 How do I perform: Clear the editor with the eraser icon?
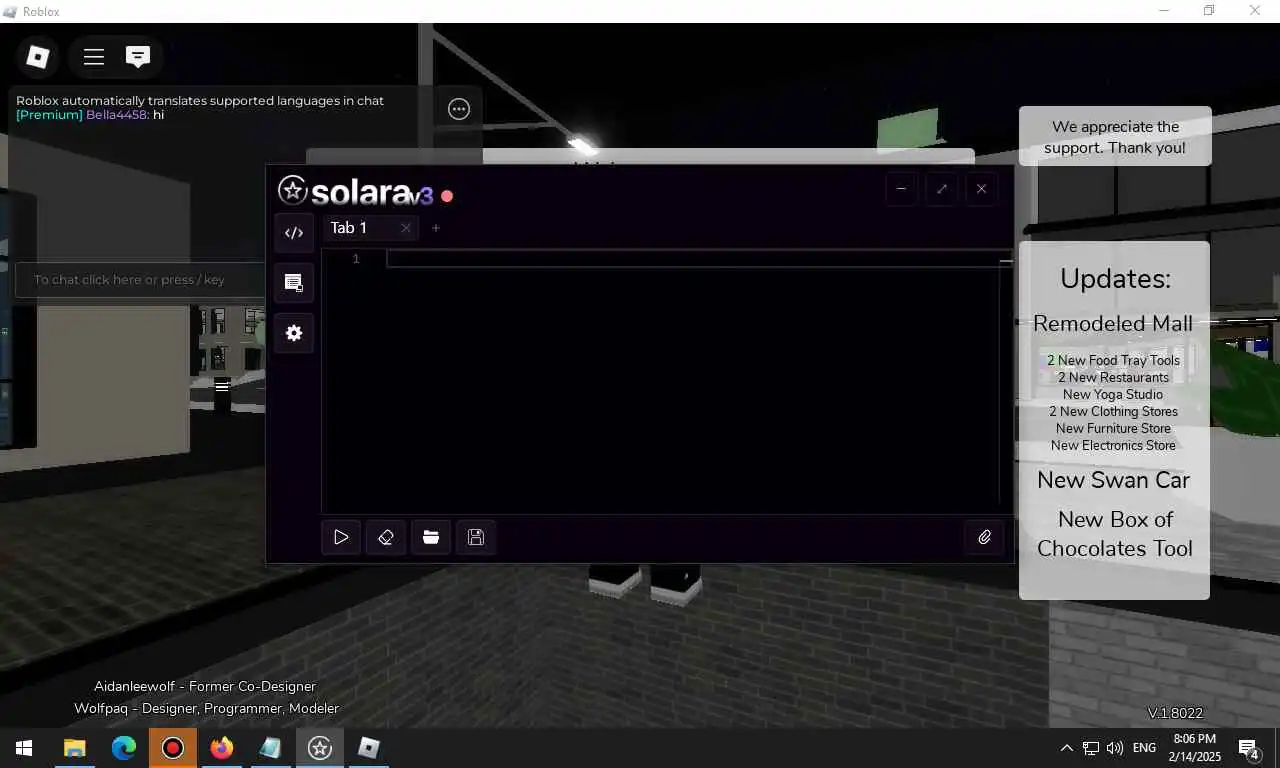(386, 537)
